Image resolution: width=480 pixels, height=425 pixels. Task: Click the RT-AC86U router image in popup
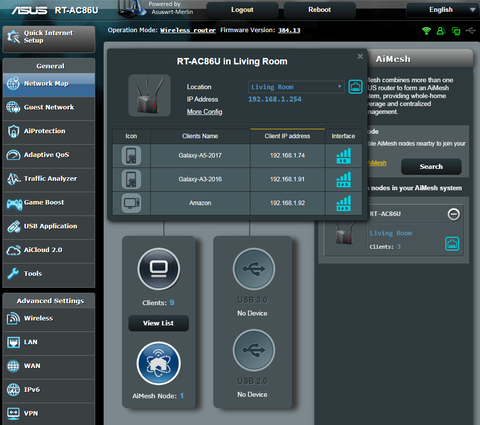point(149,95)
